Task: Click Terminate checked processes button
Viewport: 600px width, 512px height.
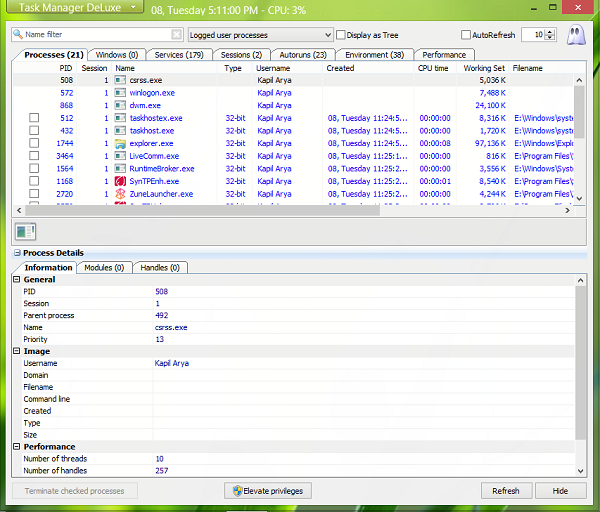Action: tap(75, 491)
